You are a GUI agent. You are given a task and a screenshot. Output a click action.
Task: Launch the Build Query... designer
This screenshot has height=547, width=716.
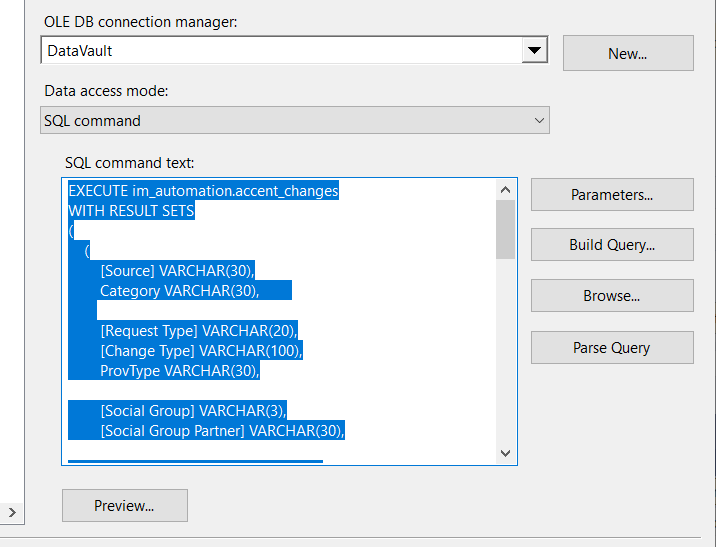612,245
